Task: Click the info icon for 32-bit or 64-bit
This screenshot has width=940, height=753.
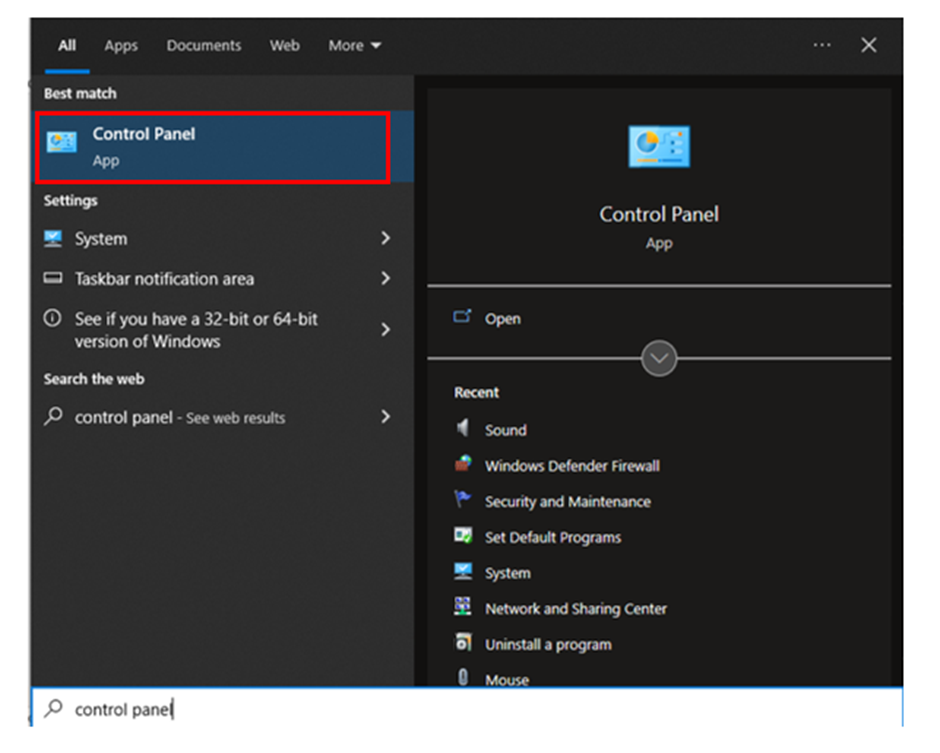Action: 53,318
